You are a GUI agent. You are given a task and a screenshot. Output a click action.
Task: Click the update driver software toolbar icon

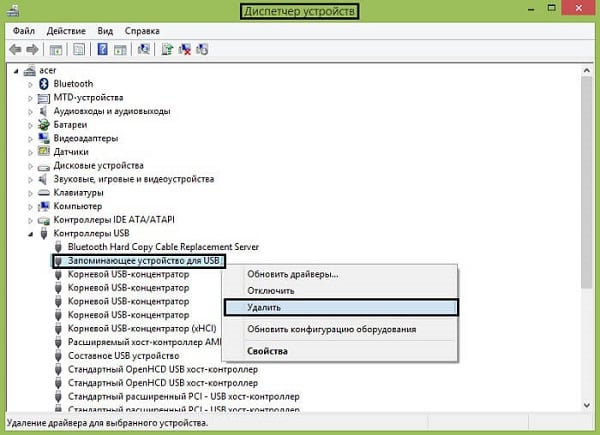pos(168,48)
